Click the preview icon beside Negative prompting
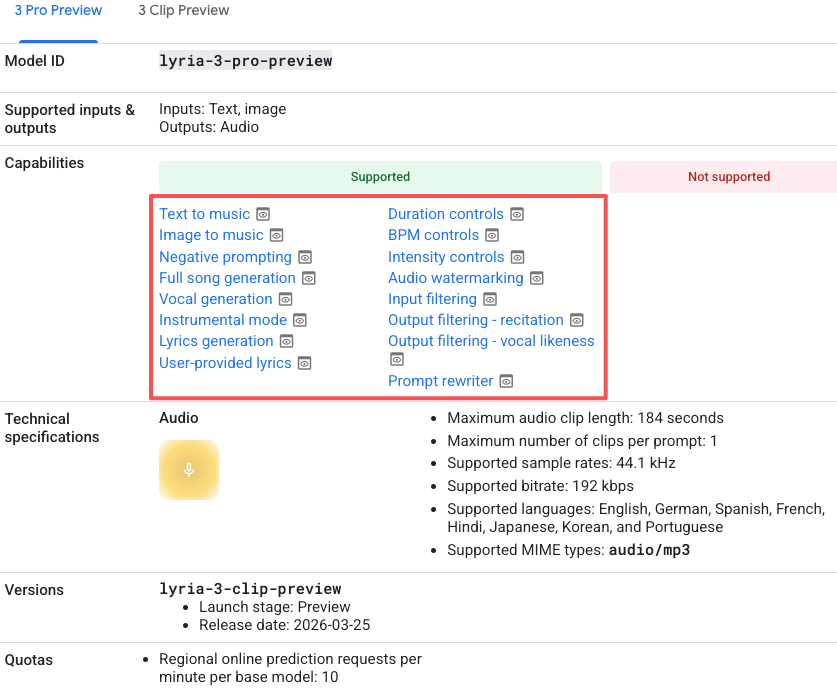Screen dimensions: 837x692 click(305, 257)
